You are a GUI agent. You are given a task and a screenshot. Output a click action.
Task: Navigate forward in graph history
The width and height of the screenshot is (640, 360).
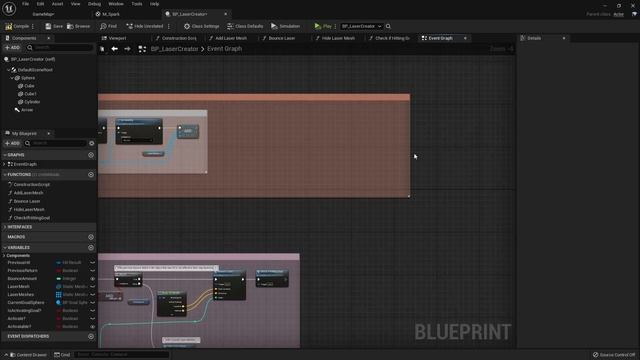(x=127, y=49)
